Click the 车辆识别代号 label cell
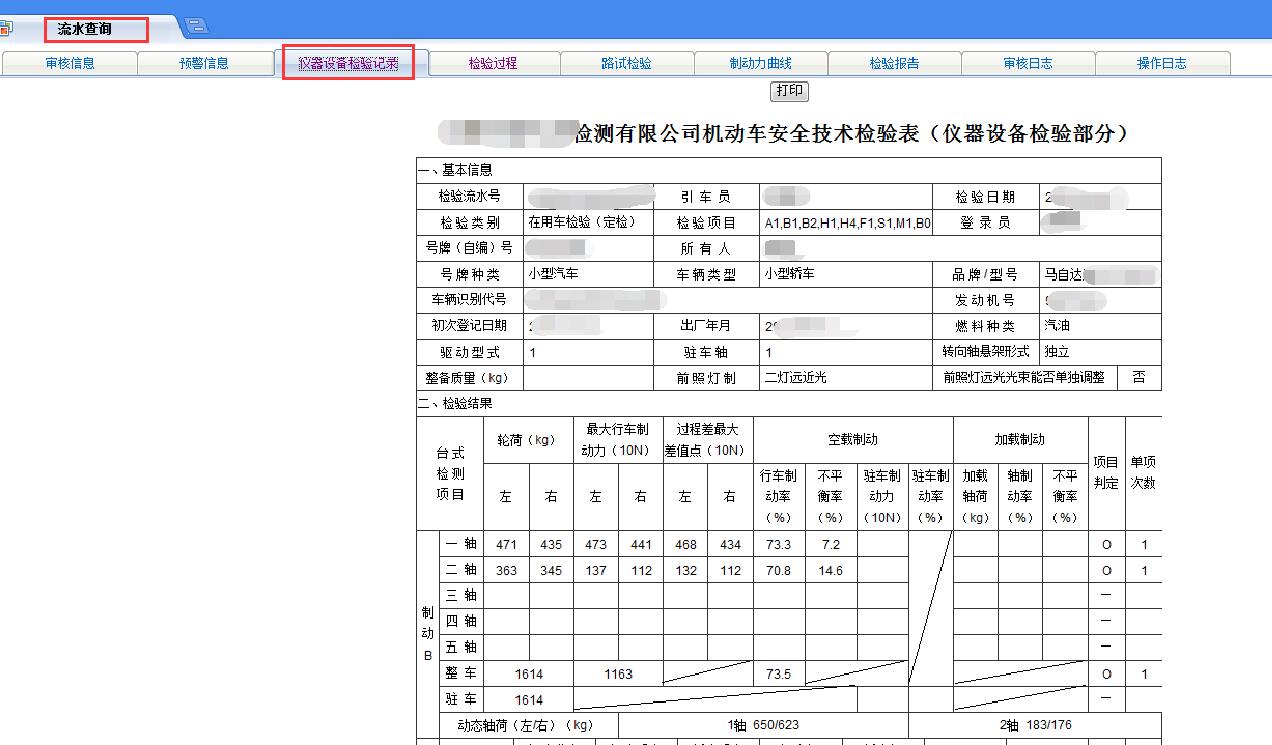The image size is (1272, 745). pos(470,300)
